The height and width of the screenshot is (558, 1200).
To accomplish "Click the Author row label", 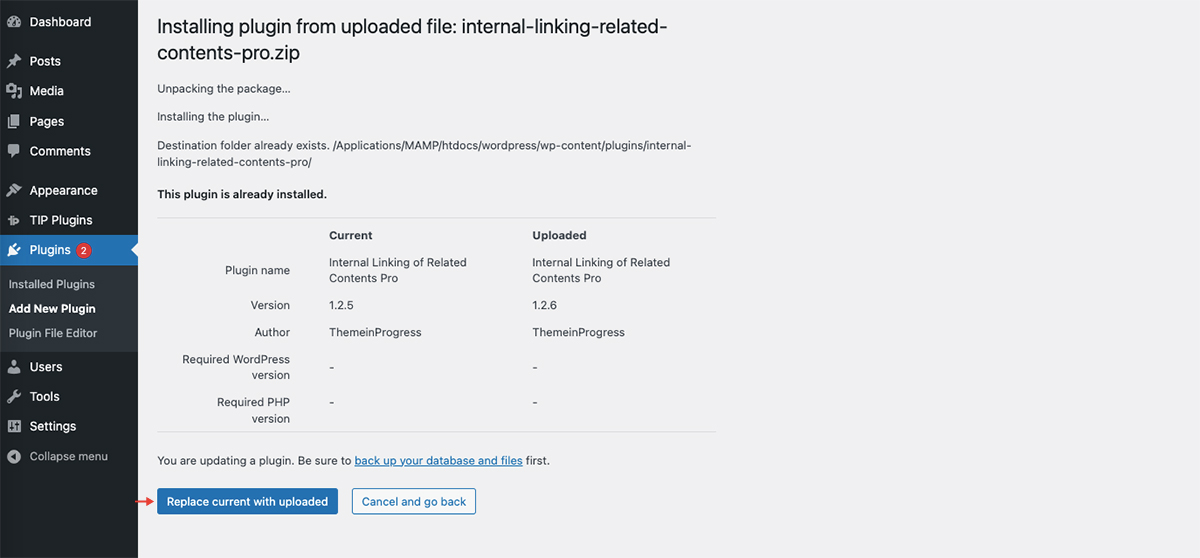I will (272, 332).
